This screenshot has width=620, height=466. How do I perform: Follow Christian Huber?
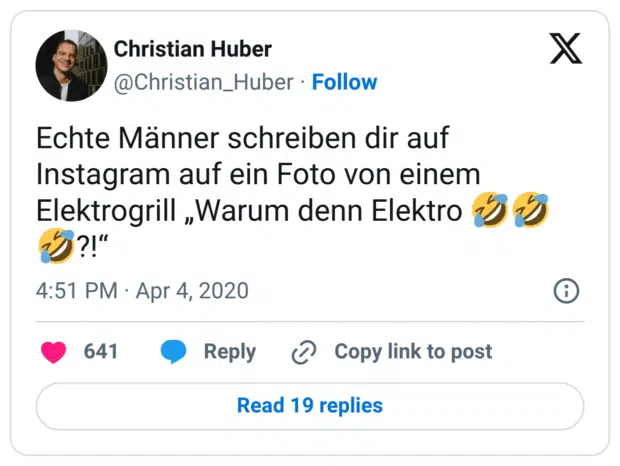pos(345,82)
